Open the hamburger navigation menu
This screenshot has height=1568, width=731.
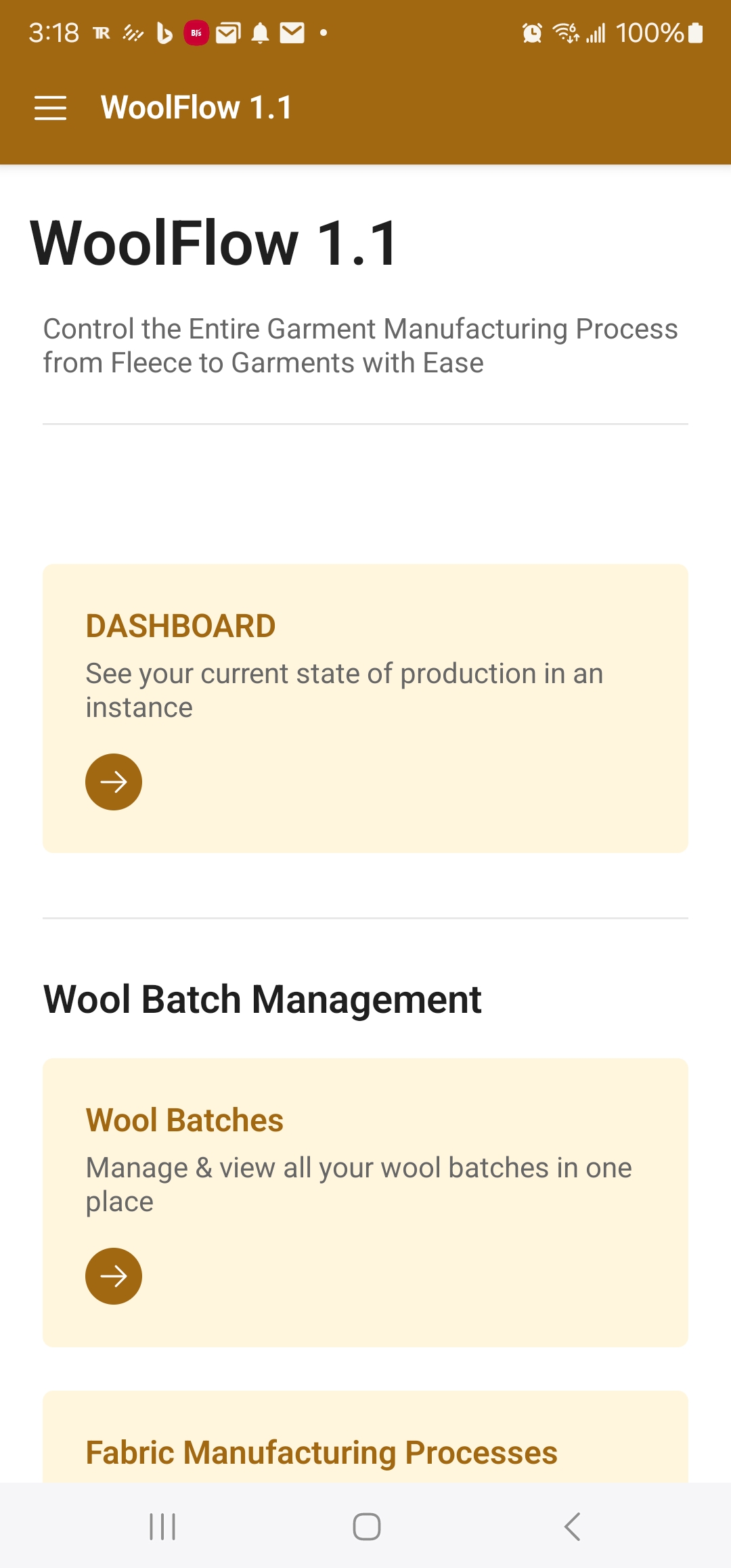(50, 108)
